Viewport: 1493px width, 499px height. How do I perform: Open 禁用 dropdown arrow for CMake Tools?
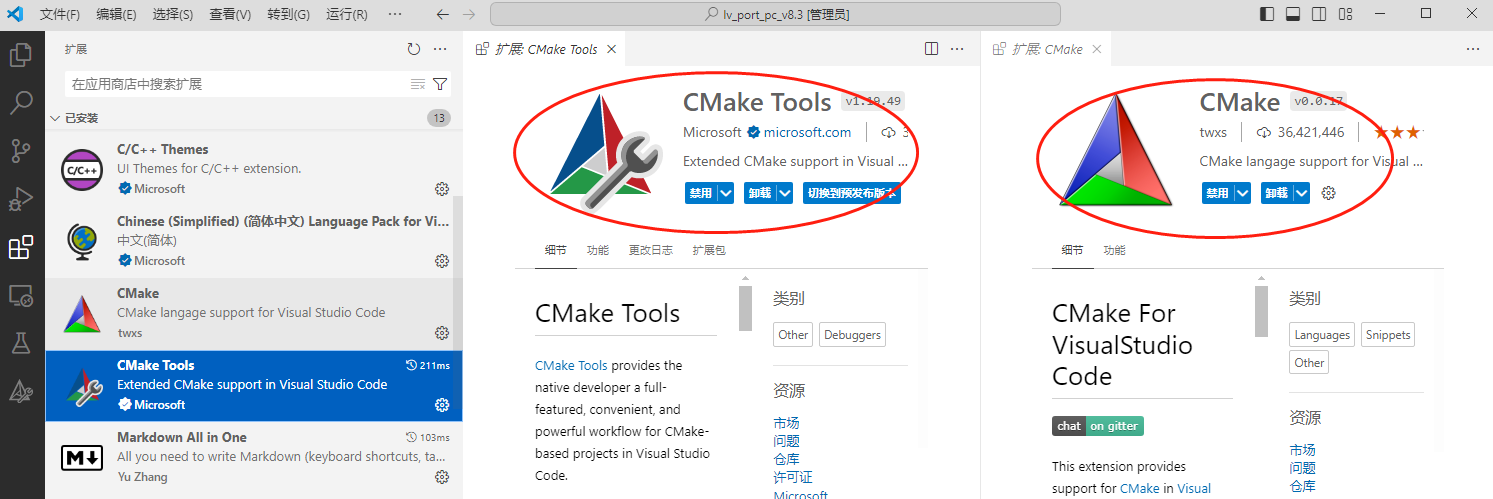click(x=726, y=193)
